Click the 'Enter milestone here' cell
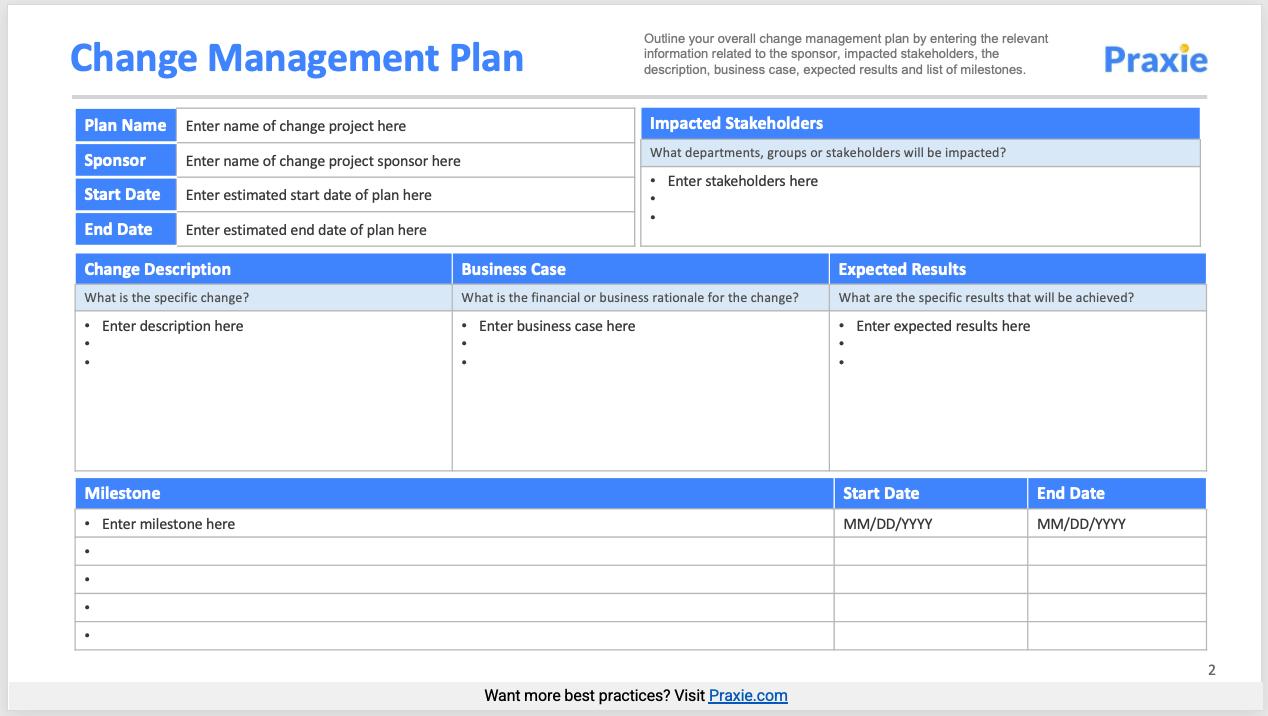This screenshot has width=1268, height=716. [x=454, y=523]
